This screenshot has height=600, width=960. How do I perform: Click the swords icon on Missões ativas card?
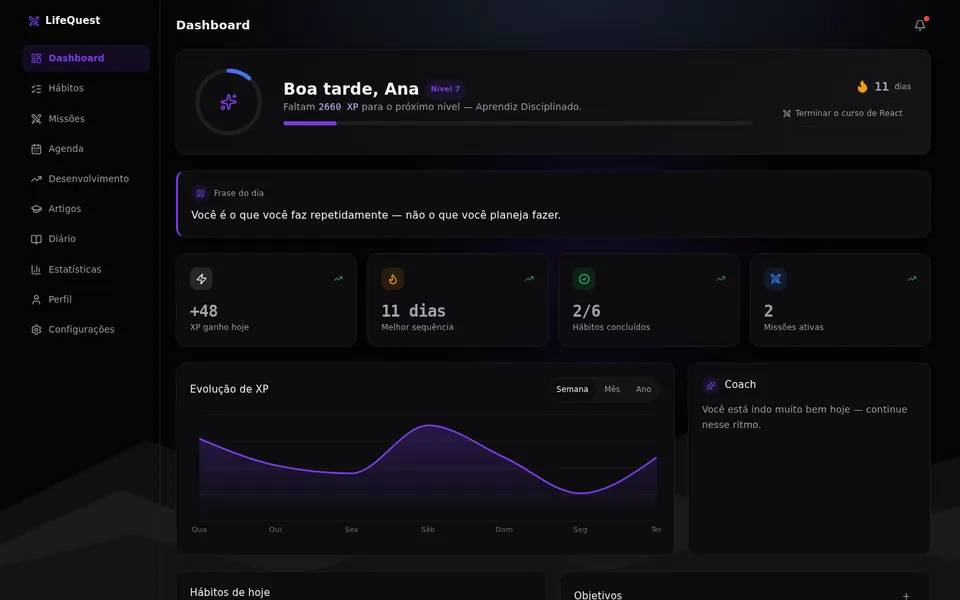click(775, 279)
